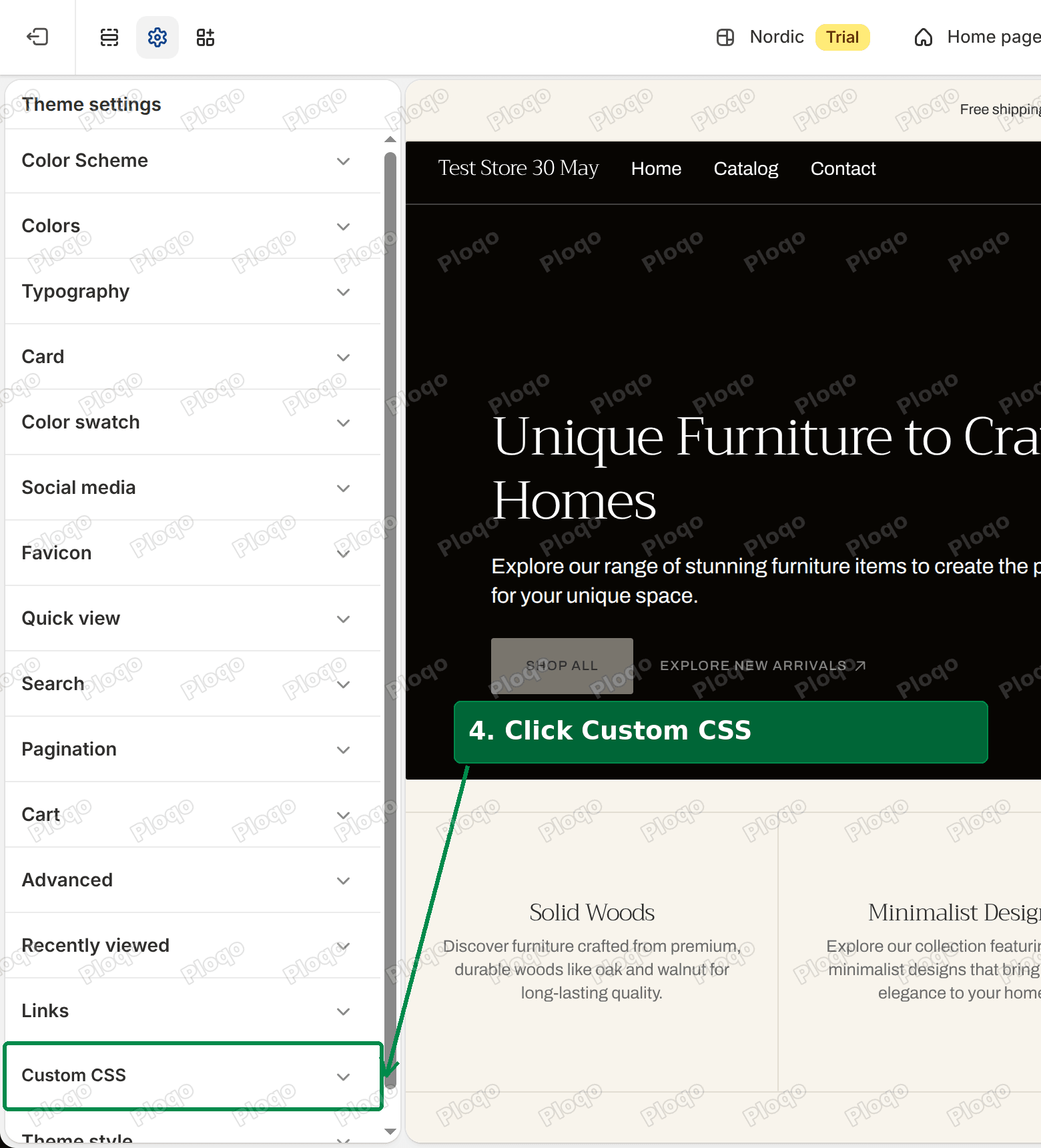Click the Home page house icon
The width and height of the screenshot is (1041, 1148).
pyautogui.click(x=924, y=37)
